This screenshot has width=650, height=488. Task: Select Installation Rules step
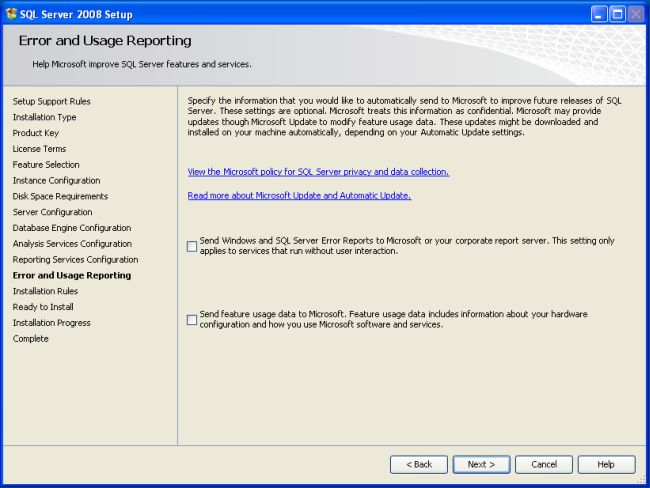click(45, 291)
